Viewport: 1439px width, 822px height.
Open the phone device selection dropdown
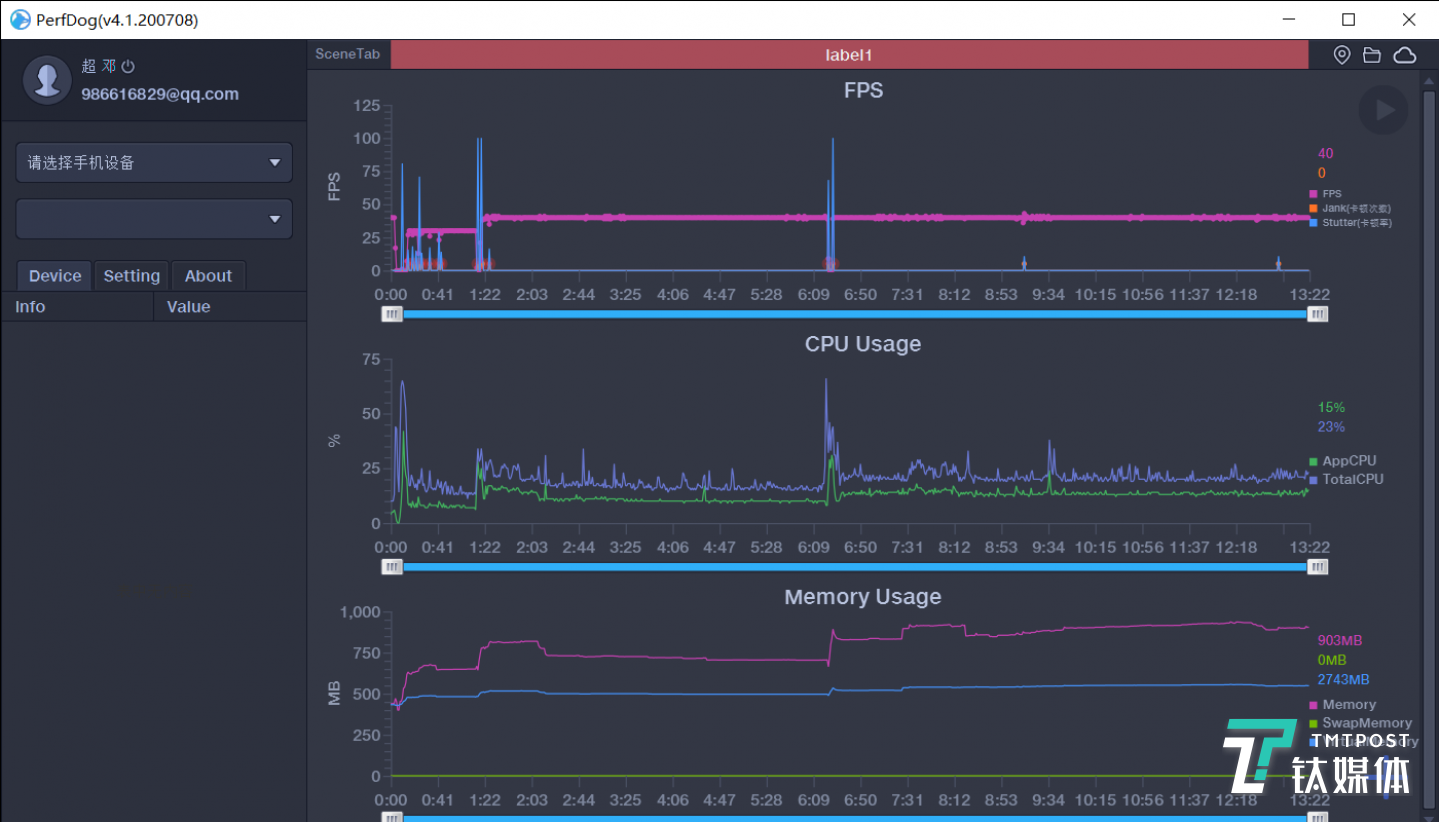coord(154,163)
